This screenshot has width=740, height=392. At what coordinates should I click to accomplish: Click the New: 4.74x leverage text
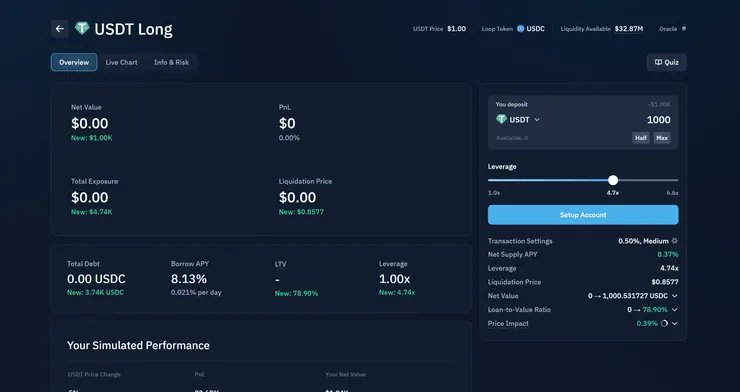point(397,292)
